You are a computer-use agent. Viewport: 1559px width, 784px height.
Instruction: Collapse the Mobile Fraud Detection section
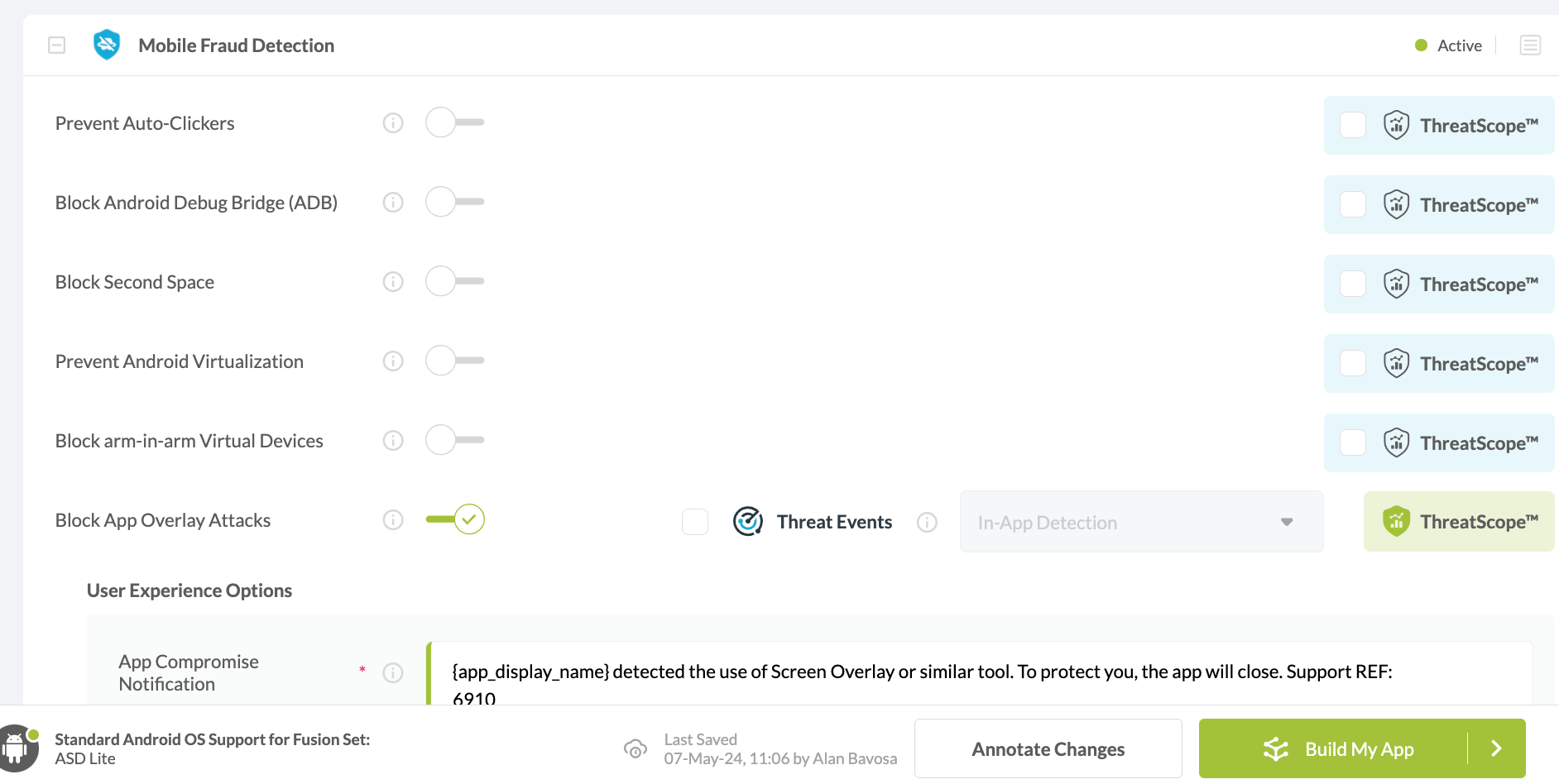tap(57, 45)
